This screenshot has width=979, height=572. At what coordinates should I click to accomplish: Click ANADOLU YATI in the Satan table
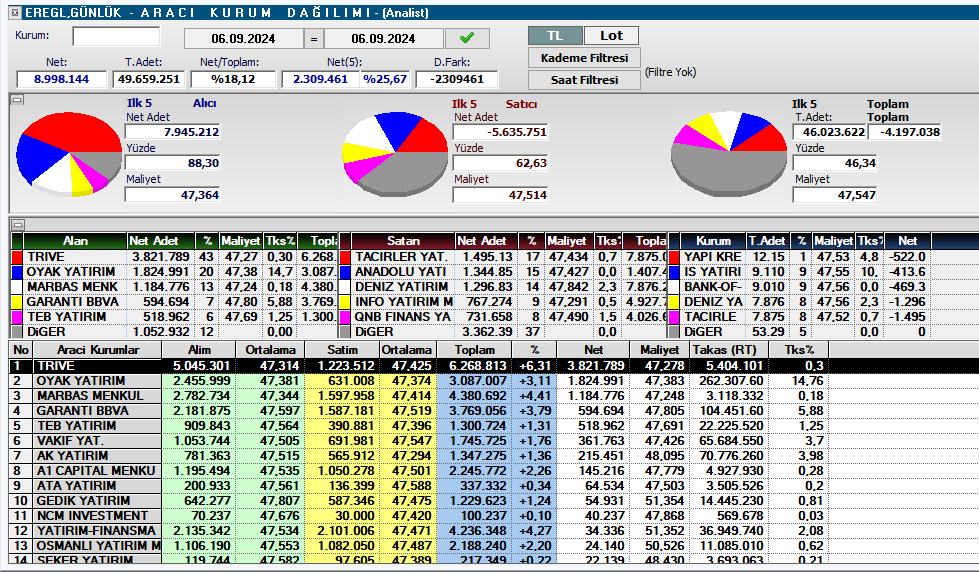(x=400, y=272)
